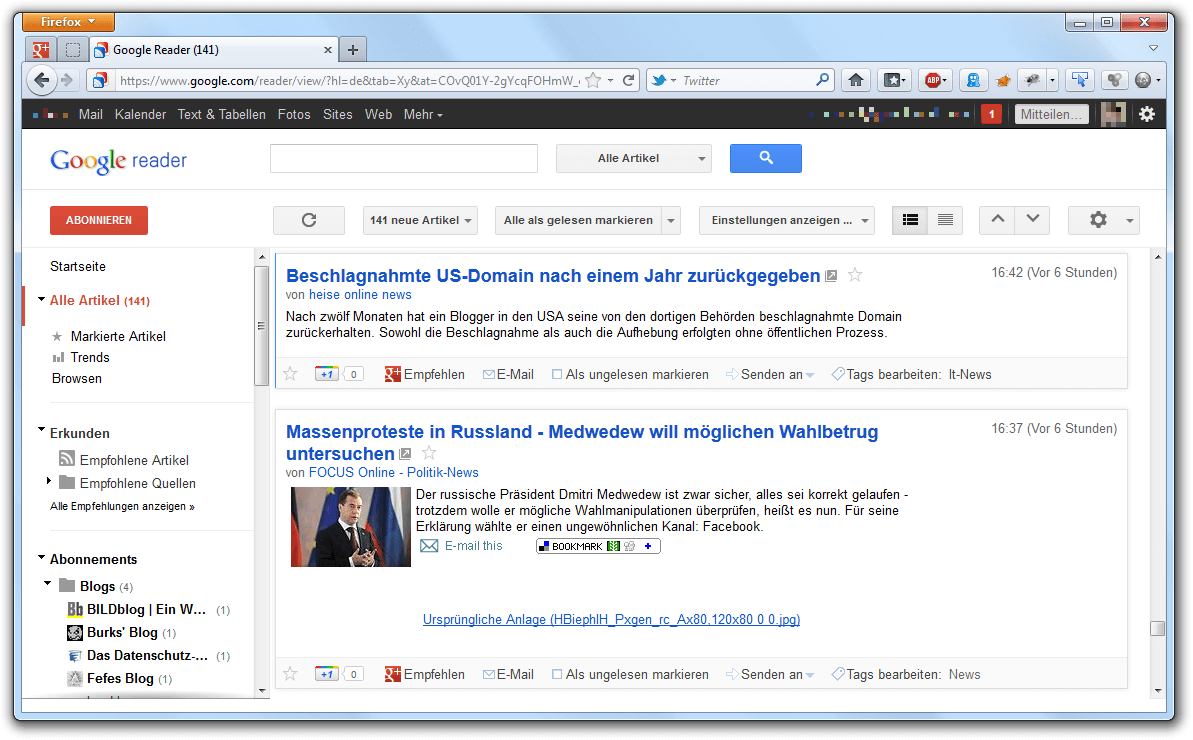Open 'Alle Artikel' search scope dropdown
Image resolution: width=1193 pixels, height=740 pixels.
point(634,158)
